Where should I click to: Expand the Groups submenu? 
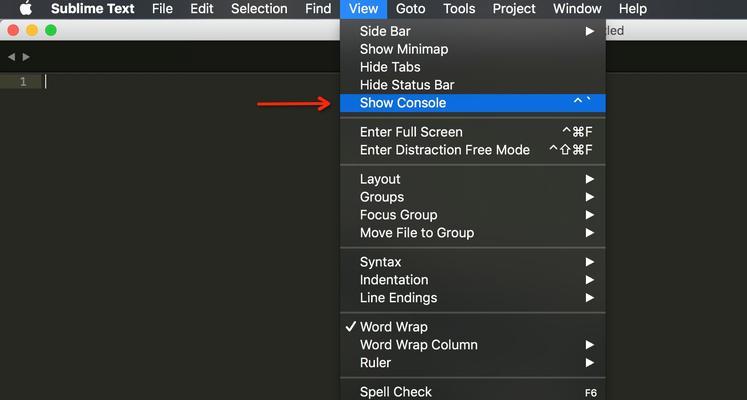473,197
